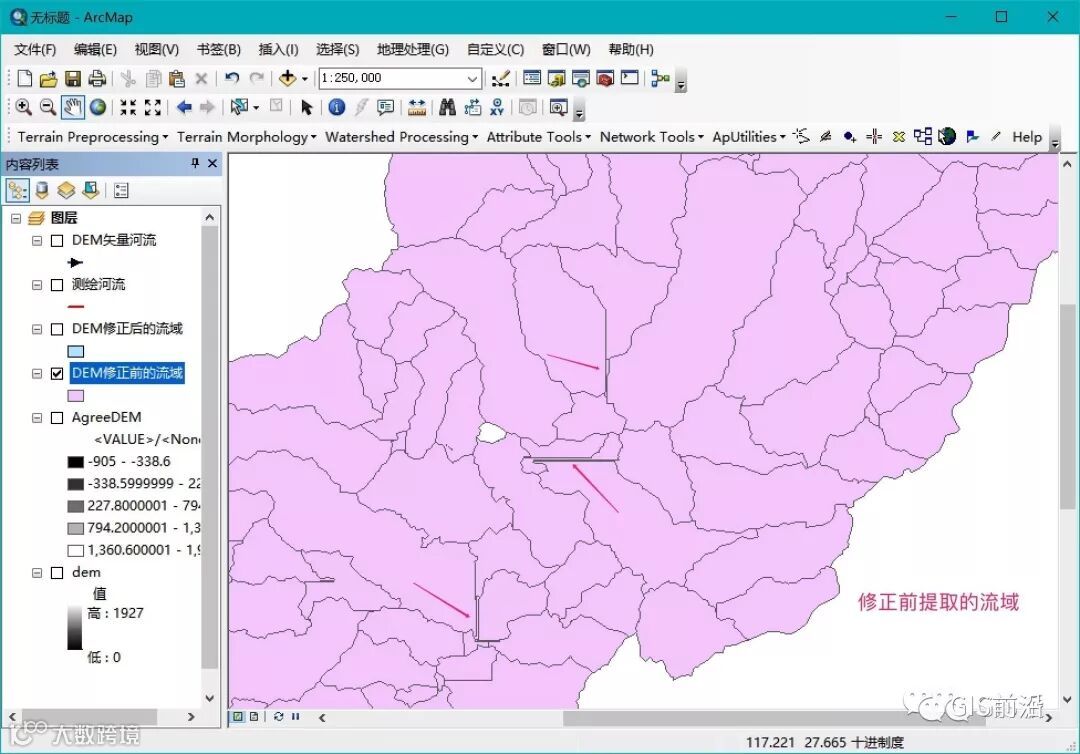Collapse the DEM矢量河流 layer legend
This screenshot has height=754, width=1080.
tap(37, 241)
